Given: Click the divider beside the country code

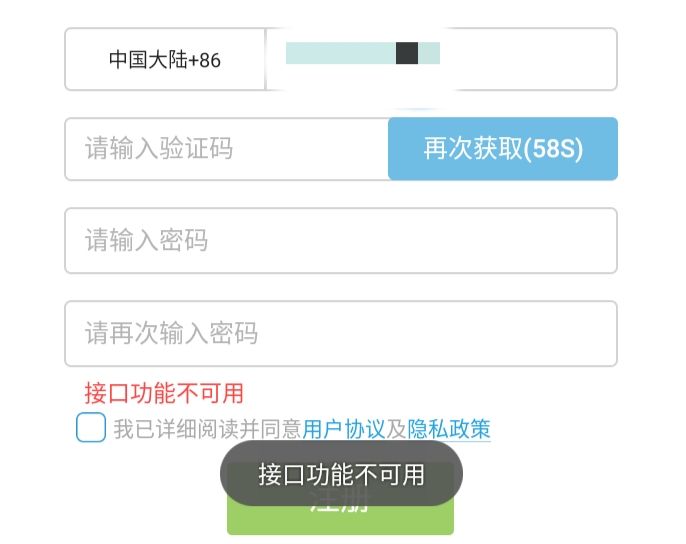Looking at the screenshot, I should [265, 60].
